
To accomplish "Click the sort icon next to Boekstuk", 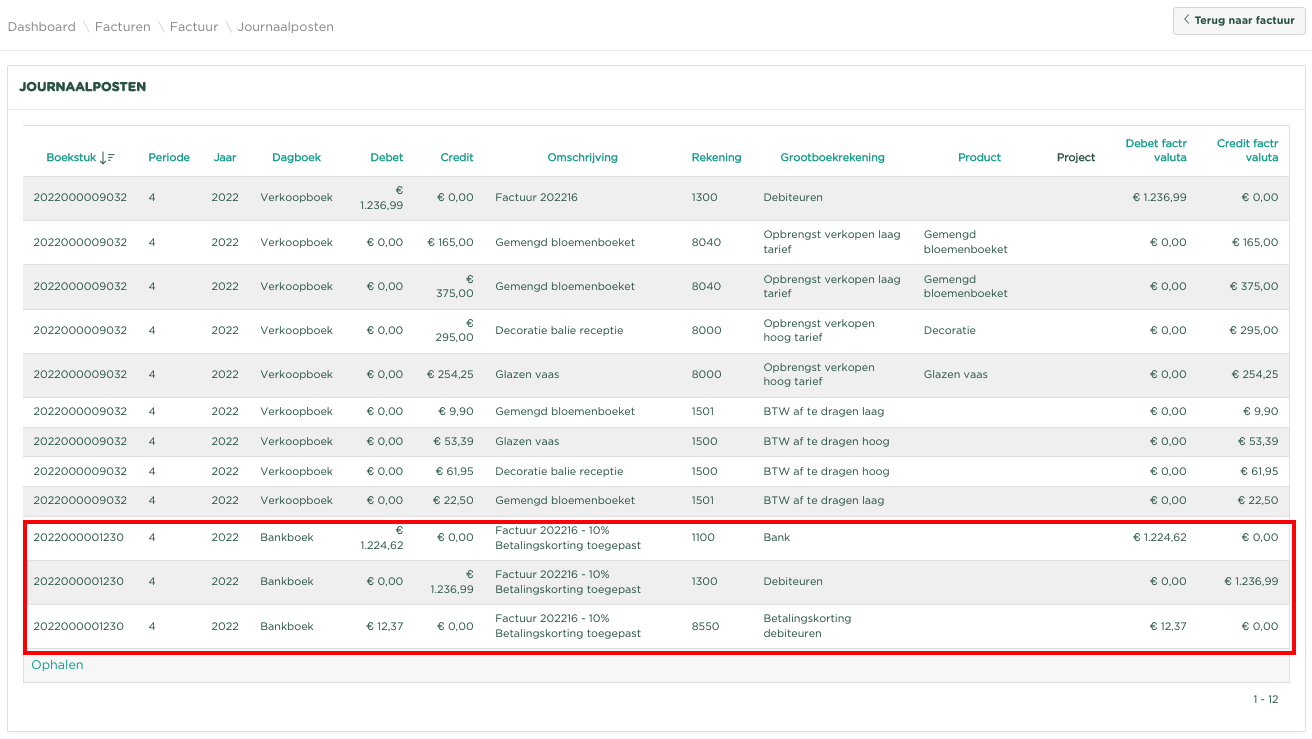I will click(108, 157).
